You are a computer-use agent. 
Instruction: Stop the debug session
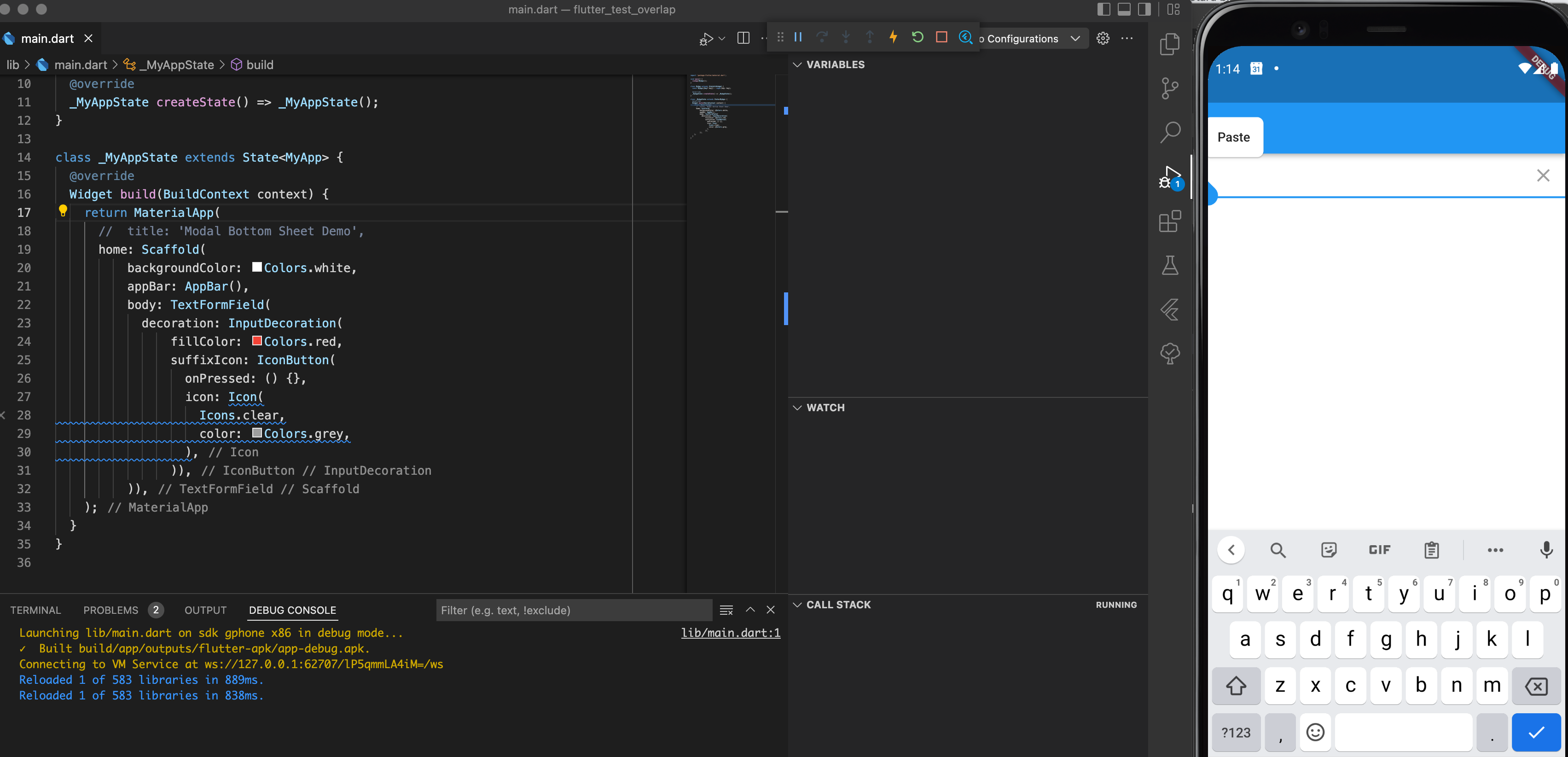[941, 37]
